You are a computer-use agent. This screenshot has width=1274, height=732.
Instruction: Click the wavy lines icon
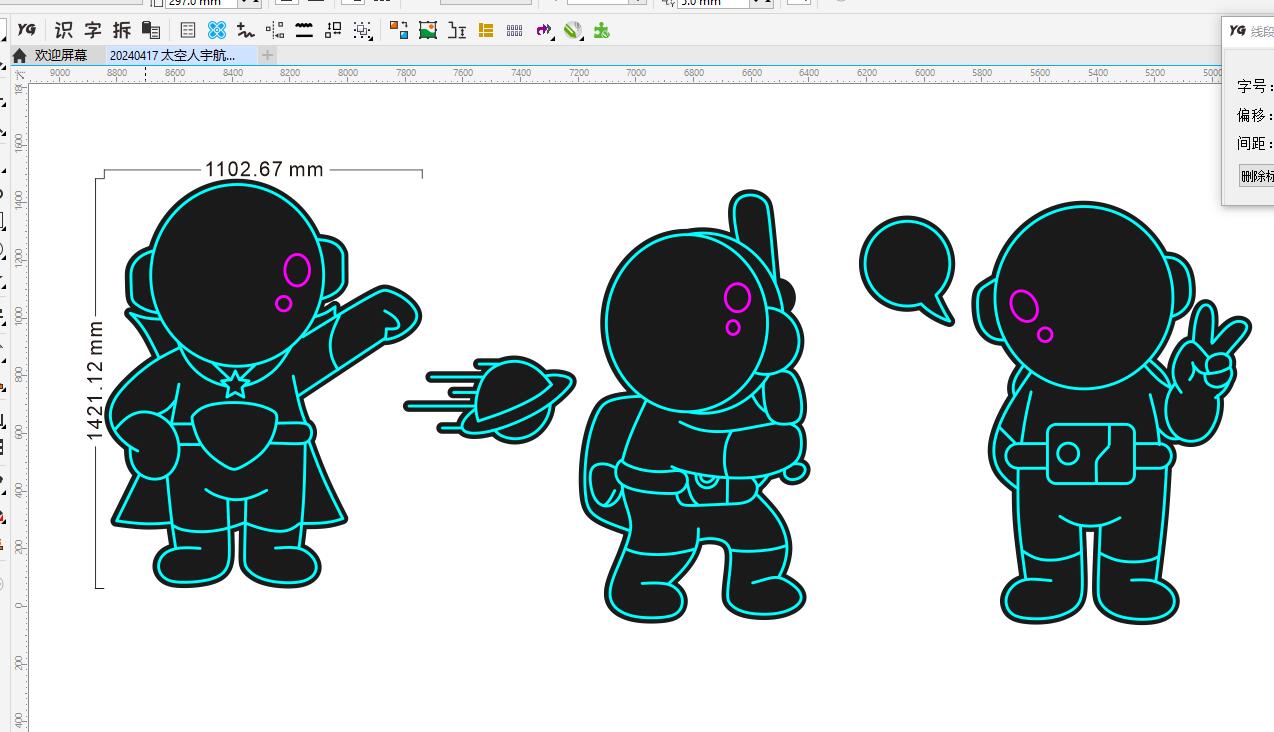pos(304,31)
